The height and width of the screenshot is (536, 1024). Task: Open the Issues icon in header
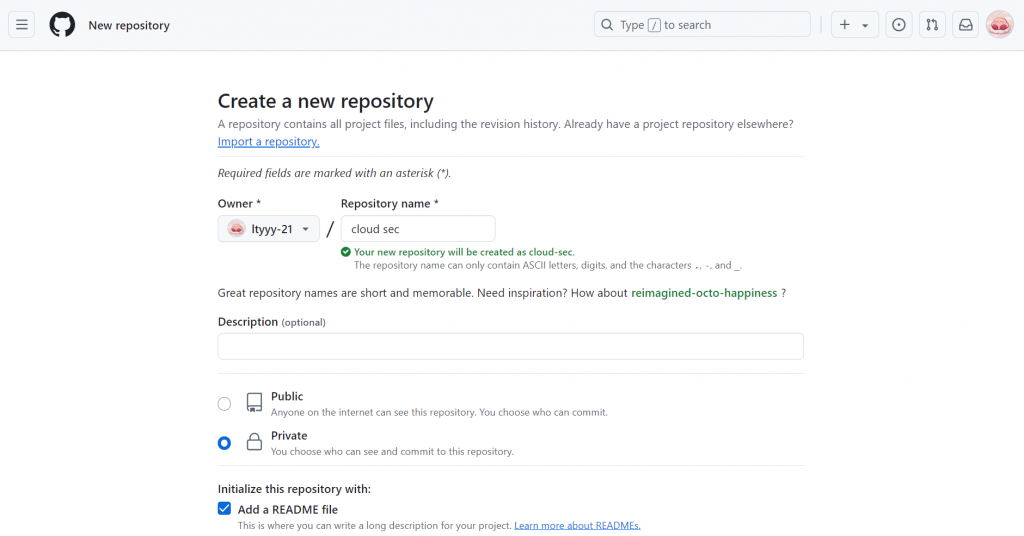coord(899,25)
